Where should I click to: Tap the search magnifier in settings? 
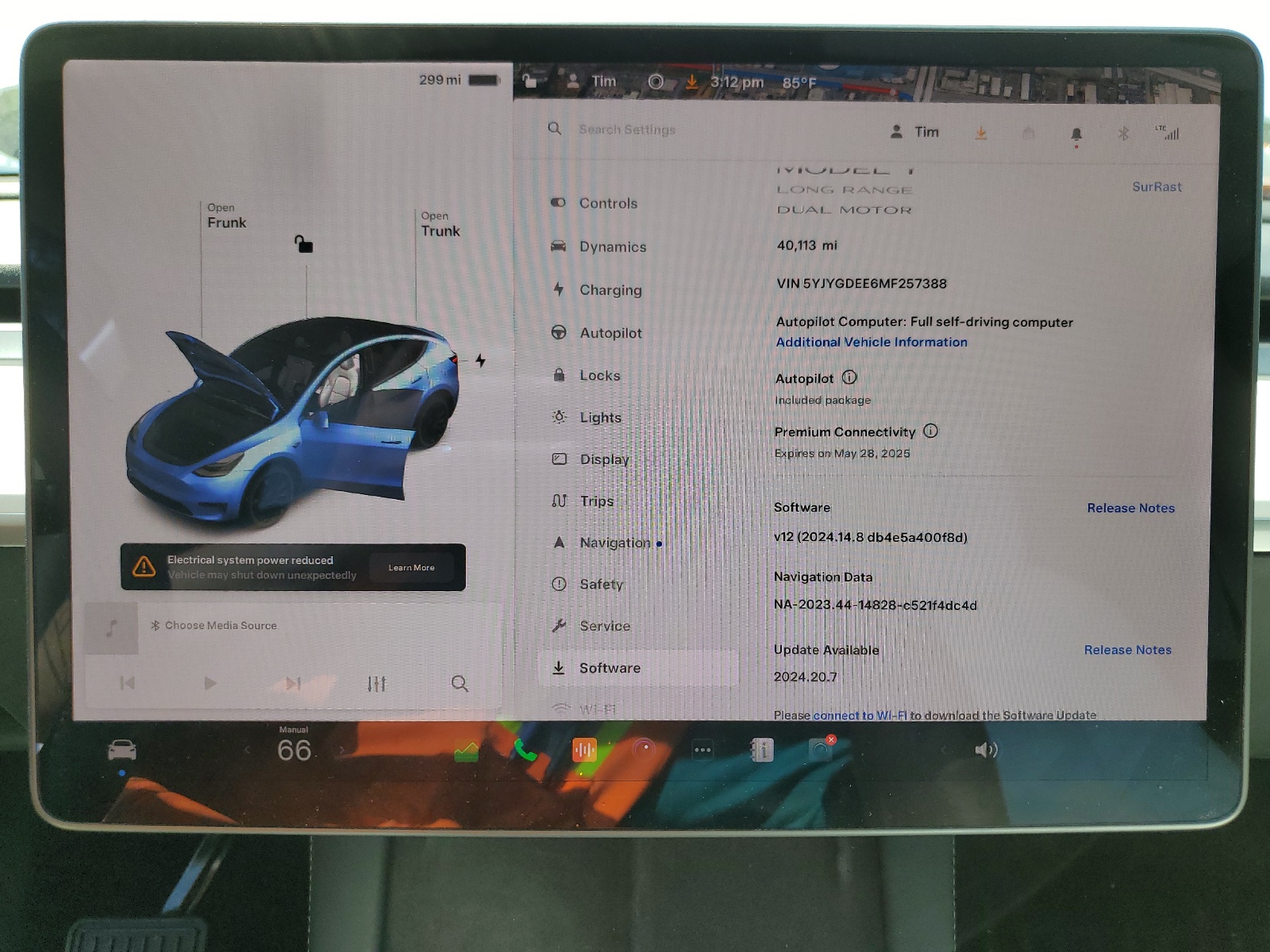[x=555, y=129]
